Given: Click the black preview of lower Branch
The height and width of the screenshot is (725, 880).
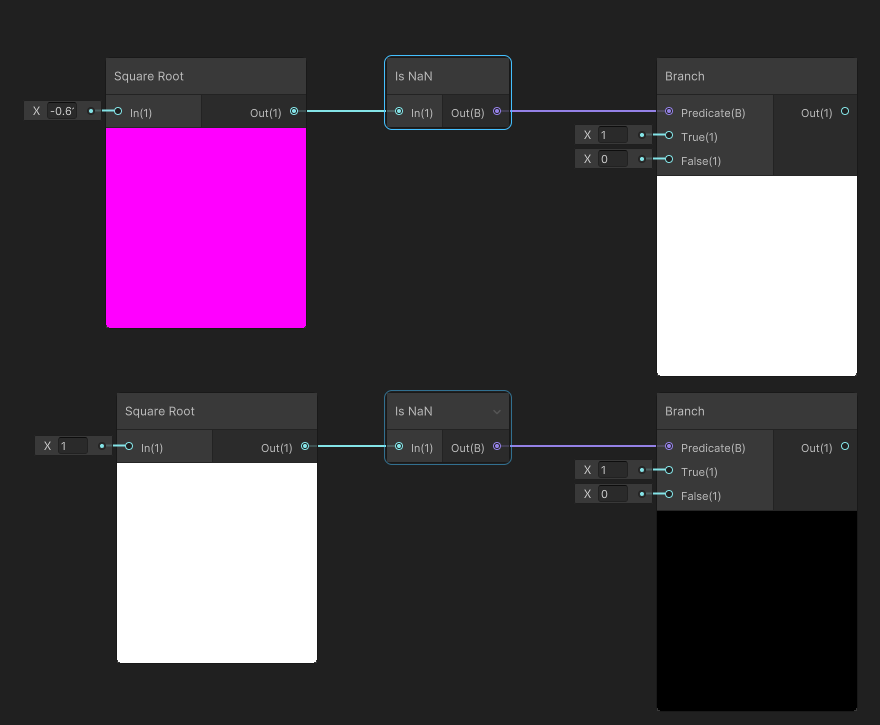Looking at the screenshot, I should [757, 611].
